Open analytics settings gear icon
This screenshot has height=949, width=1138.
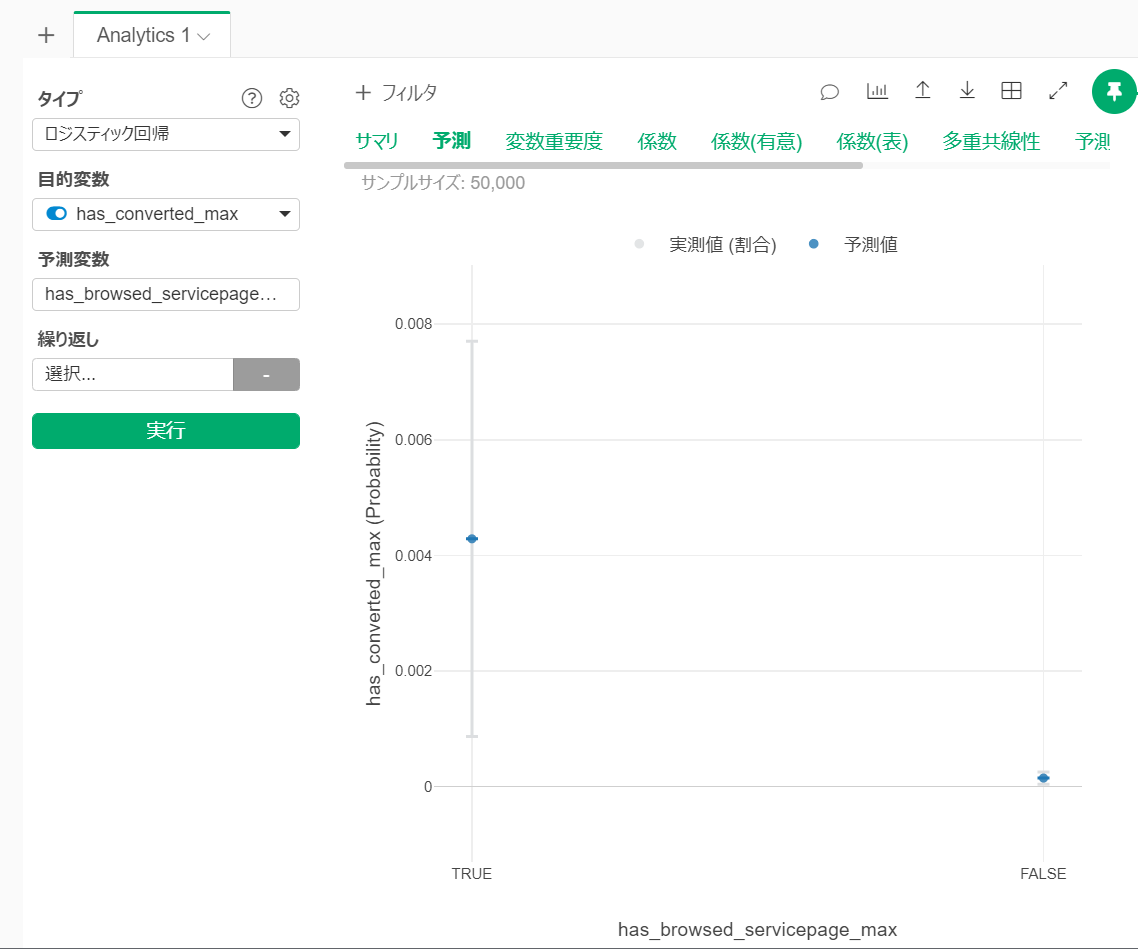pyautogui.click(x=289, y=98)
